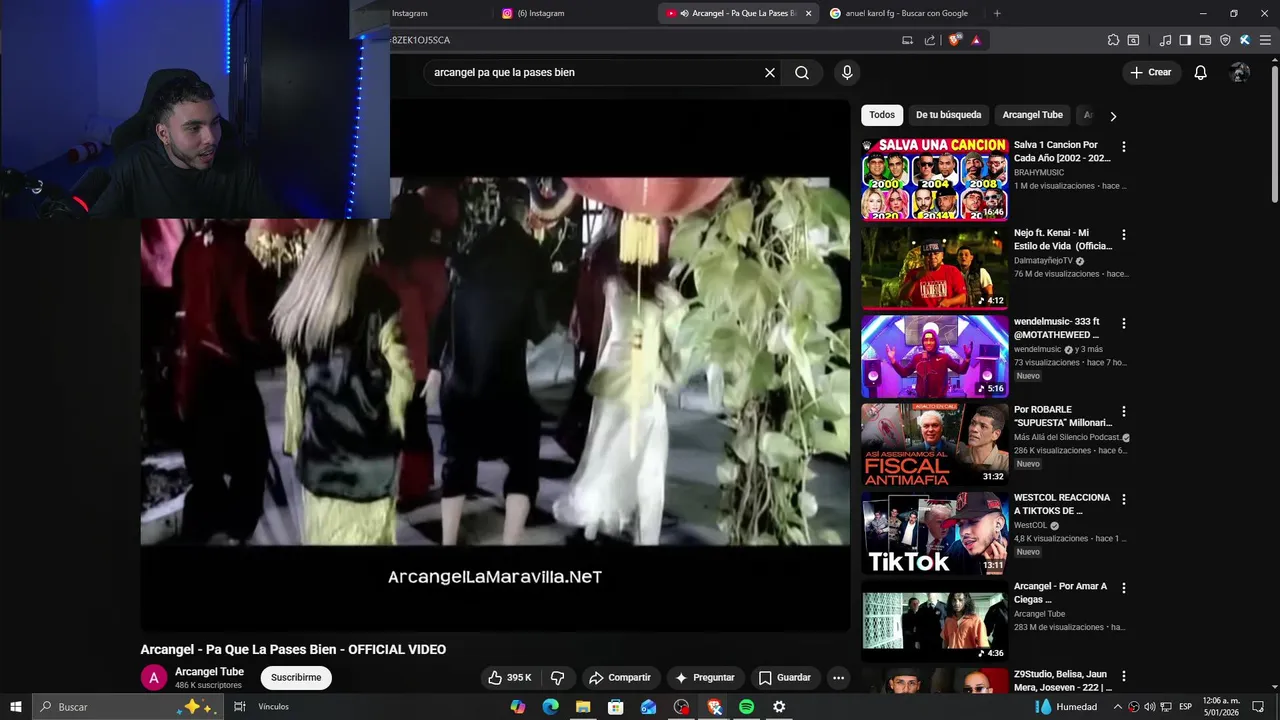
Task: Click the YouTube search input field
Action: tap(595, 72)
